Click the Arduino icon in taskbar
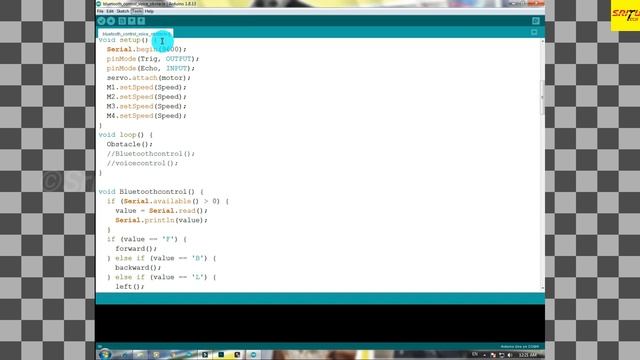Screen dimensions: 640x360 (253, 355)
